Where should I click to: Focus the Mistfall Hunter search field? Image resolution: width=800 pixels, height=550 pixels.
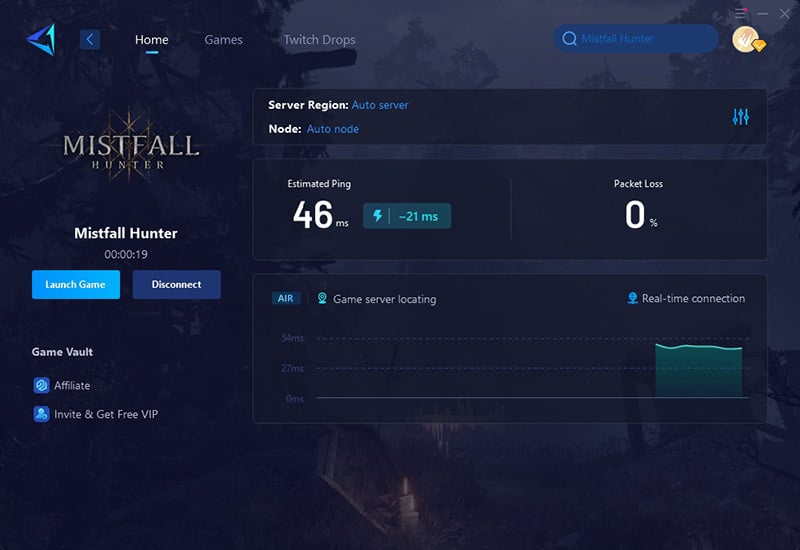coord(636,38)
